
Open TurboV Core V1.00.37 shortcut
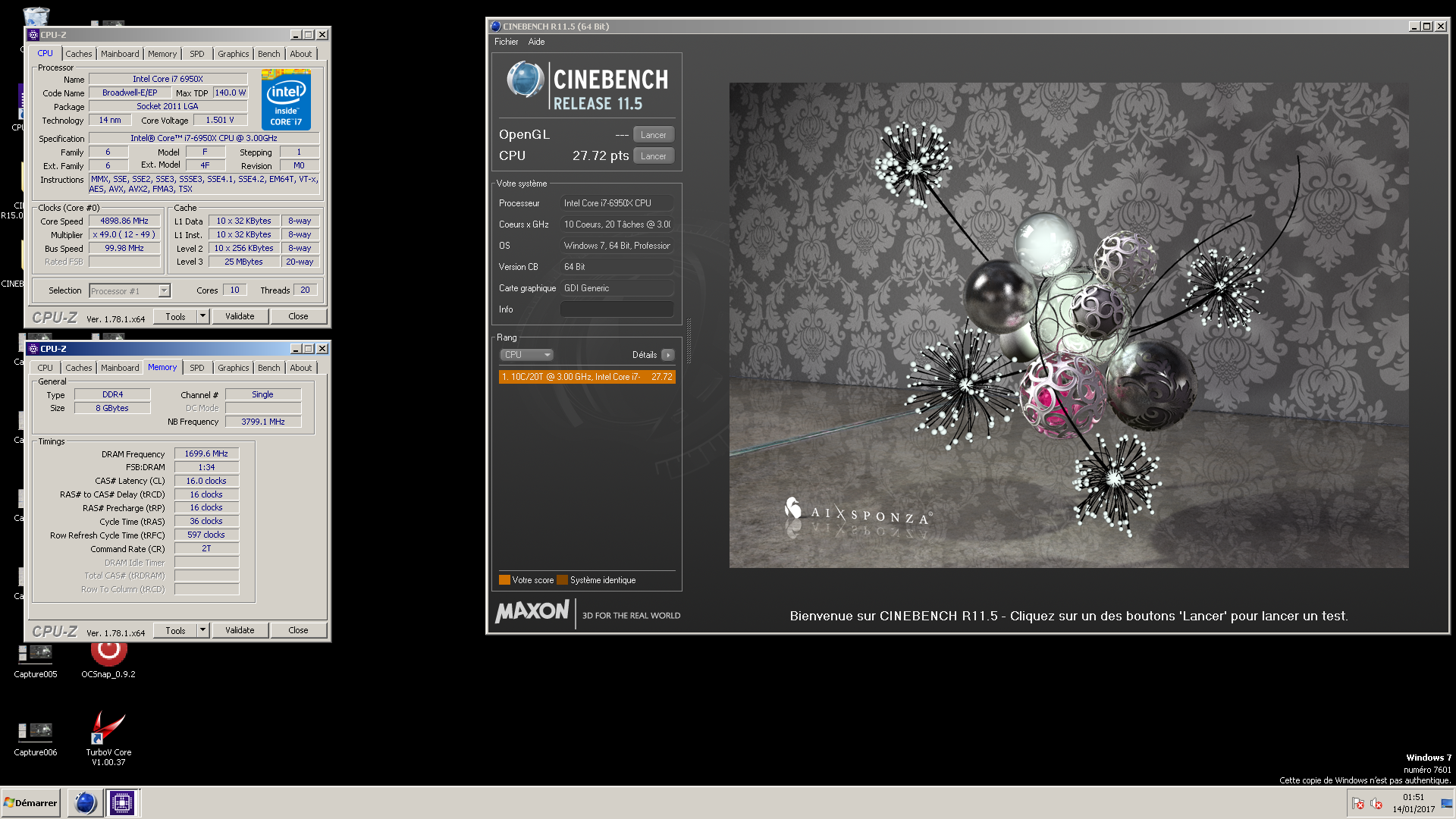click(108, 739)
